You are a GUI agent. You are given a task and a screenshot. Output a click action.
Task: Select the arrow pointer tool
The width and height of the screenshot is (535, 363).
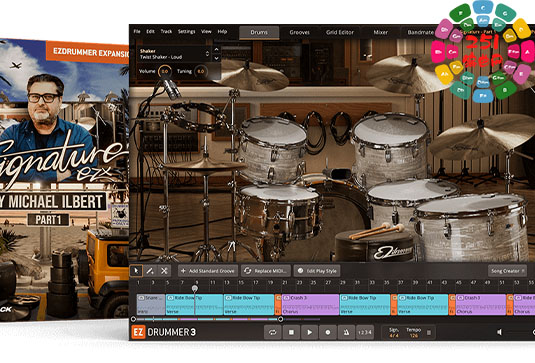coord(136,271)
